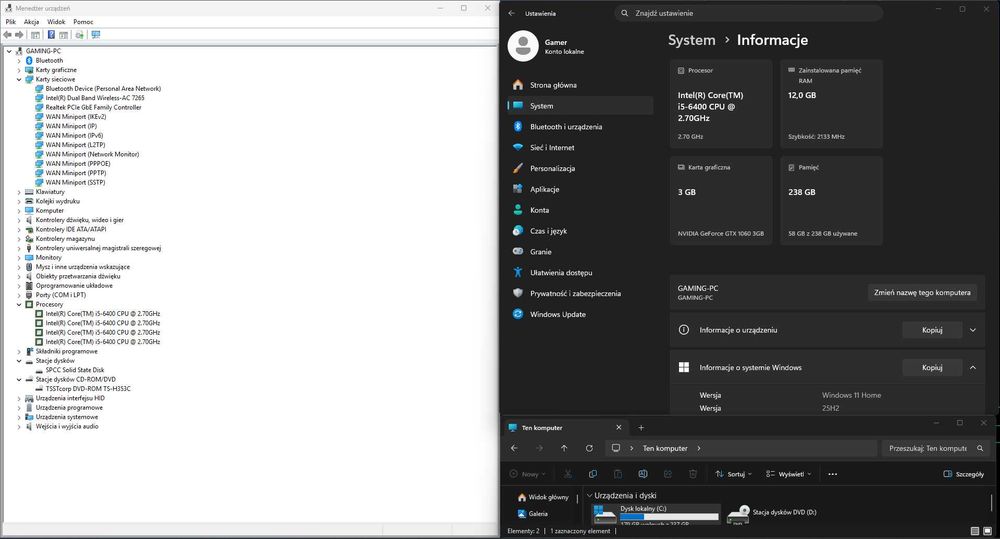Open Bluetooth i urządzenia in Settings sidebar

(581, 126)
